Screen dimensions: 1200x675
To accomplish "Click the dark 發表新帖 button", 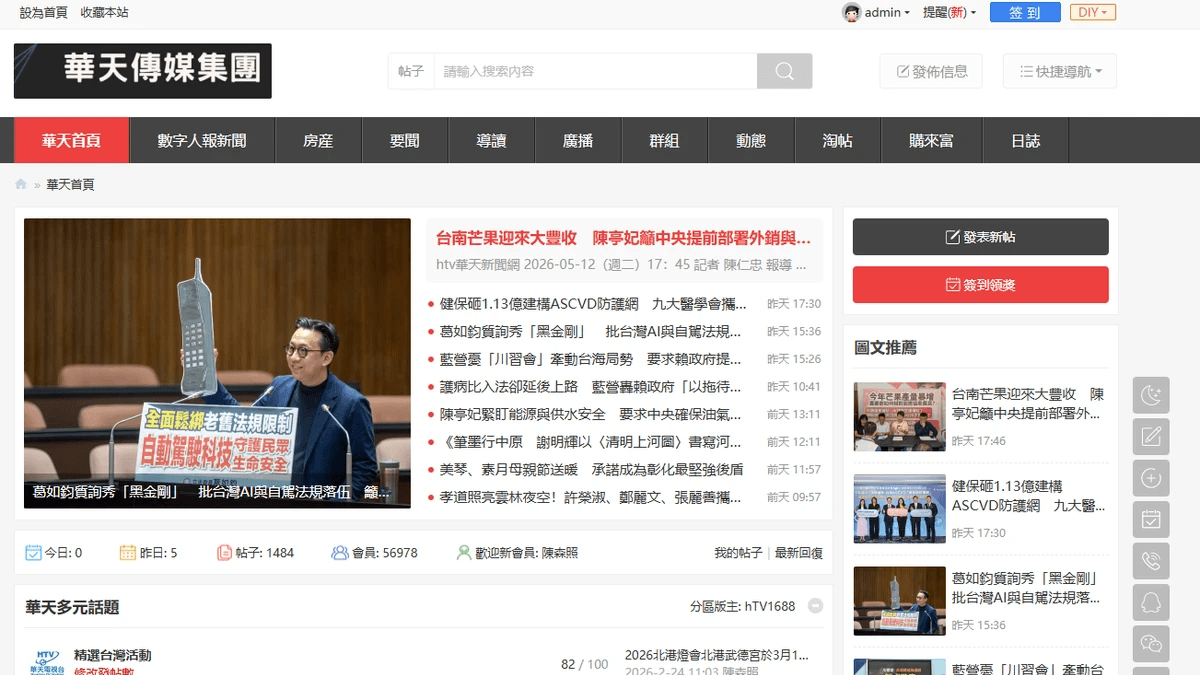I will (980, 237).
